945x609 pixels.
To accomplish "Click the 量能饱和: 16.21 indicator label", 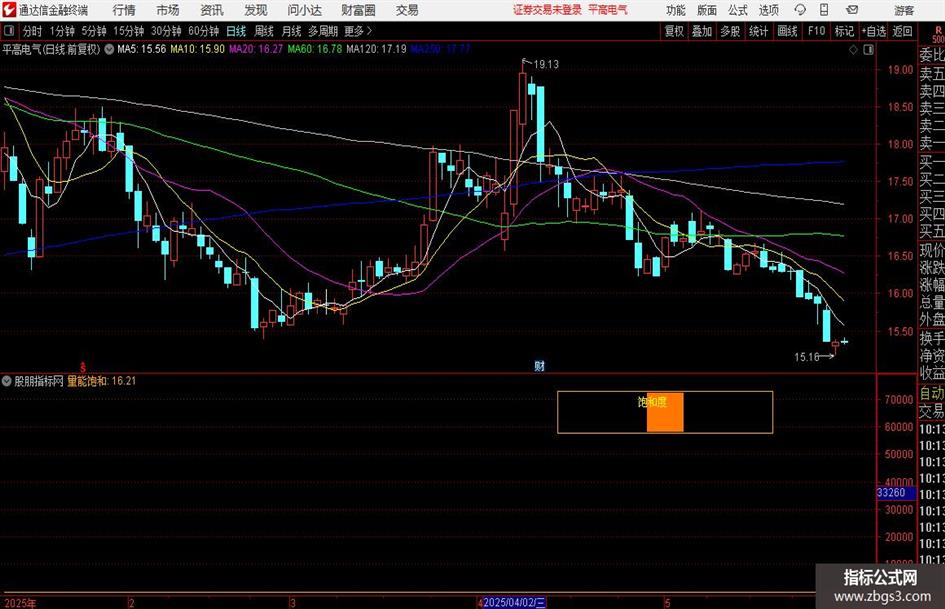I will pos(102,381).
